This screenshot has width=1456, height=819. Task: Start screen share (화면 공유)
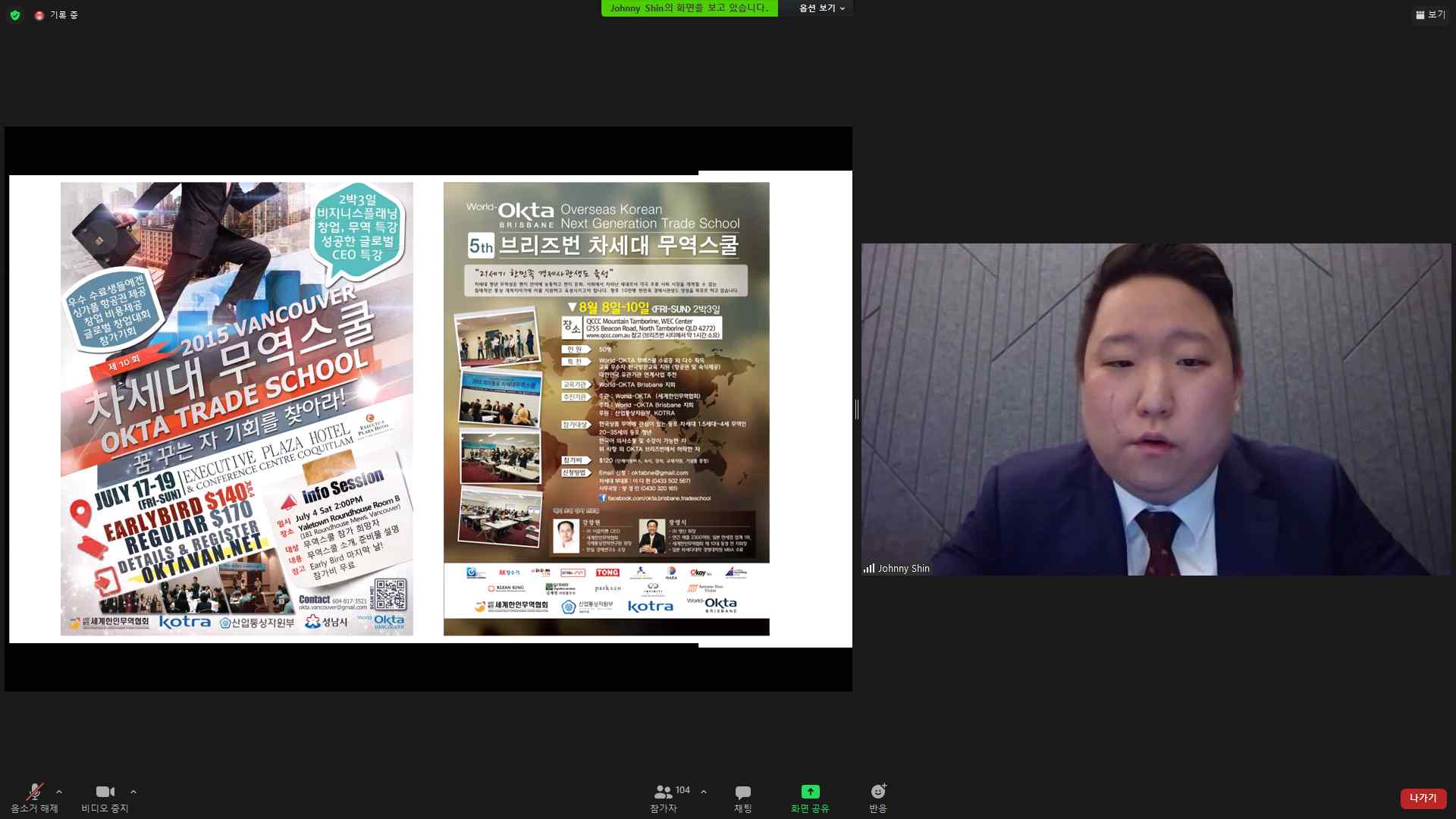pos(810,799)
